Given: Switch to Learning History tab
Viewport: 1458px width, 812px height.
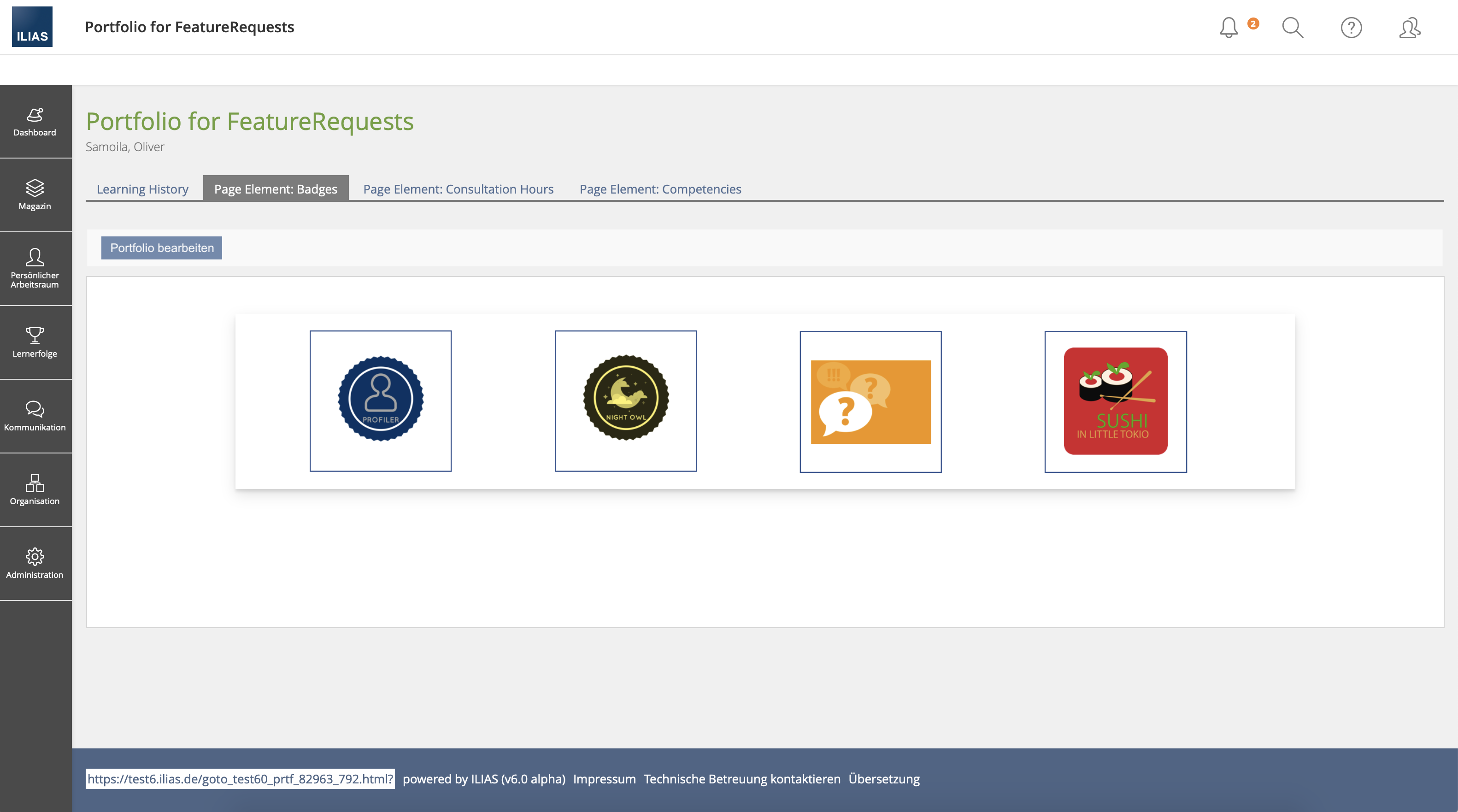Looking at the screenshot, I should (x=143, y=189).
